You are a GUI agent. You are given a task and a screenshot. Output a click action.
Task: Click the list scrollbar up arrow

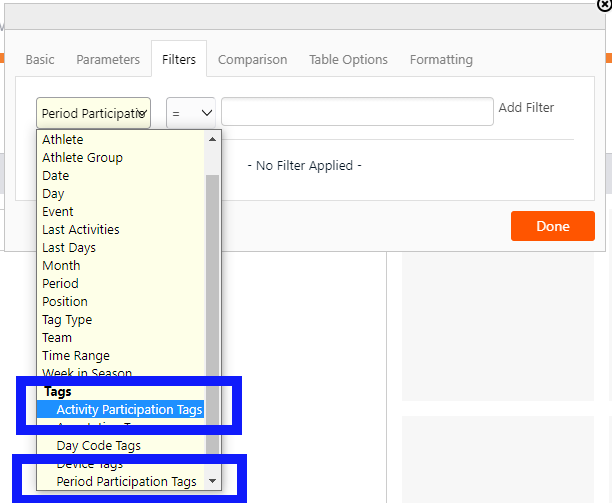coord(212,139)
